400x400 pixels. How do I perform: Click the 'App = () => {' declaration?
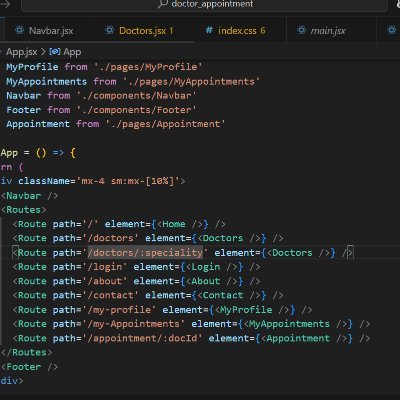[38, 153]
